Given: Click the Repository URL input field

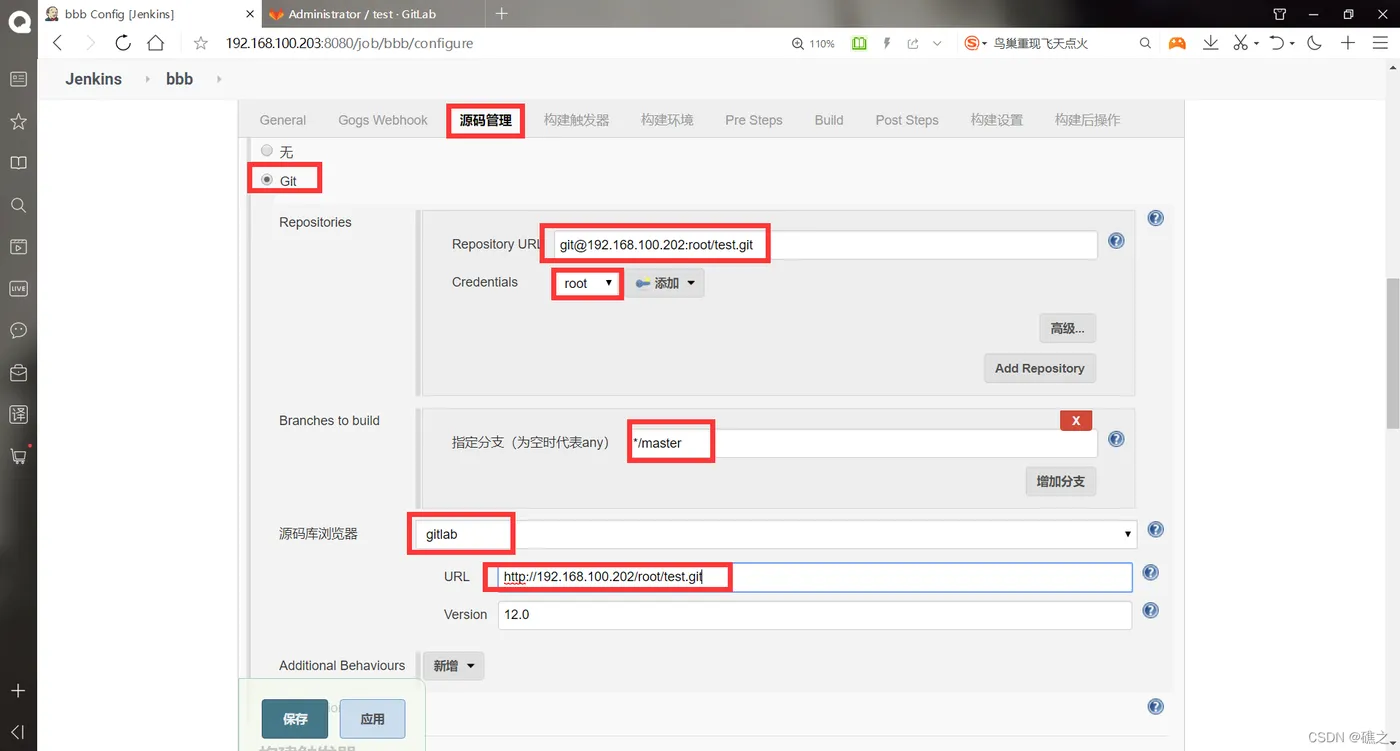Looking at the screenshot, I should tap(825, 244).
